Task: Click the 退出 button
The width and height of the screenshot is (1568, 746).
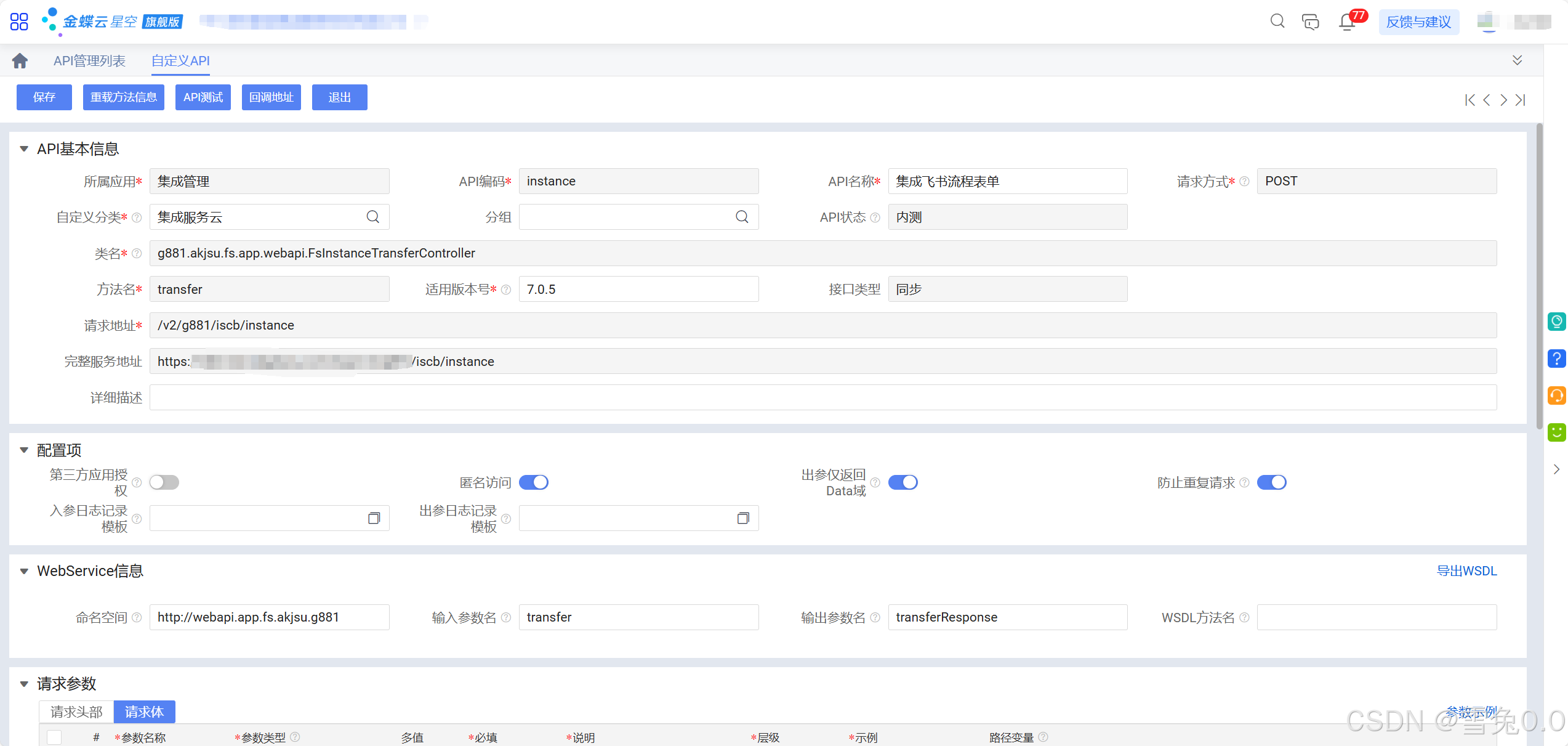Action: 340,97
